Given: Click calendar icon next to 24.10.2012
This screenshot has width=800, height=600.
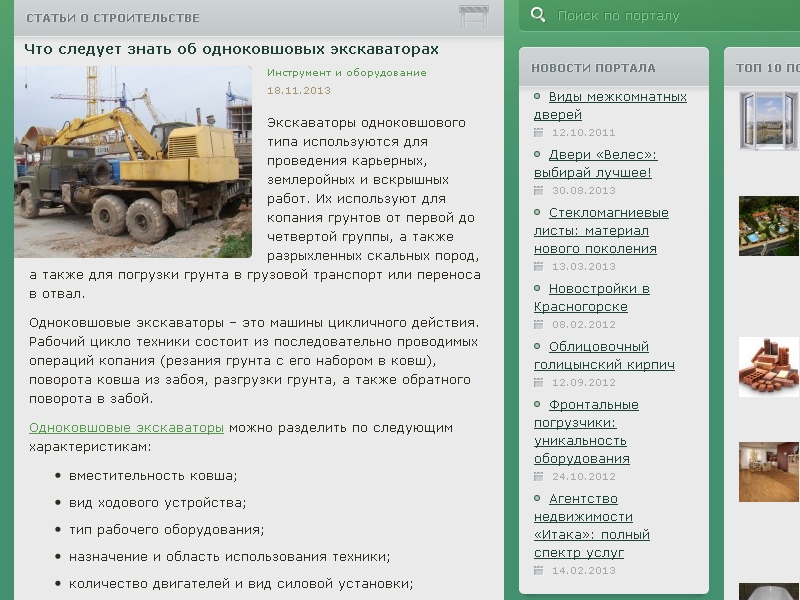Looking at the screenshot, I should [x=538, y=477].
